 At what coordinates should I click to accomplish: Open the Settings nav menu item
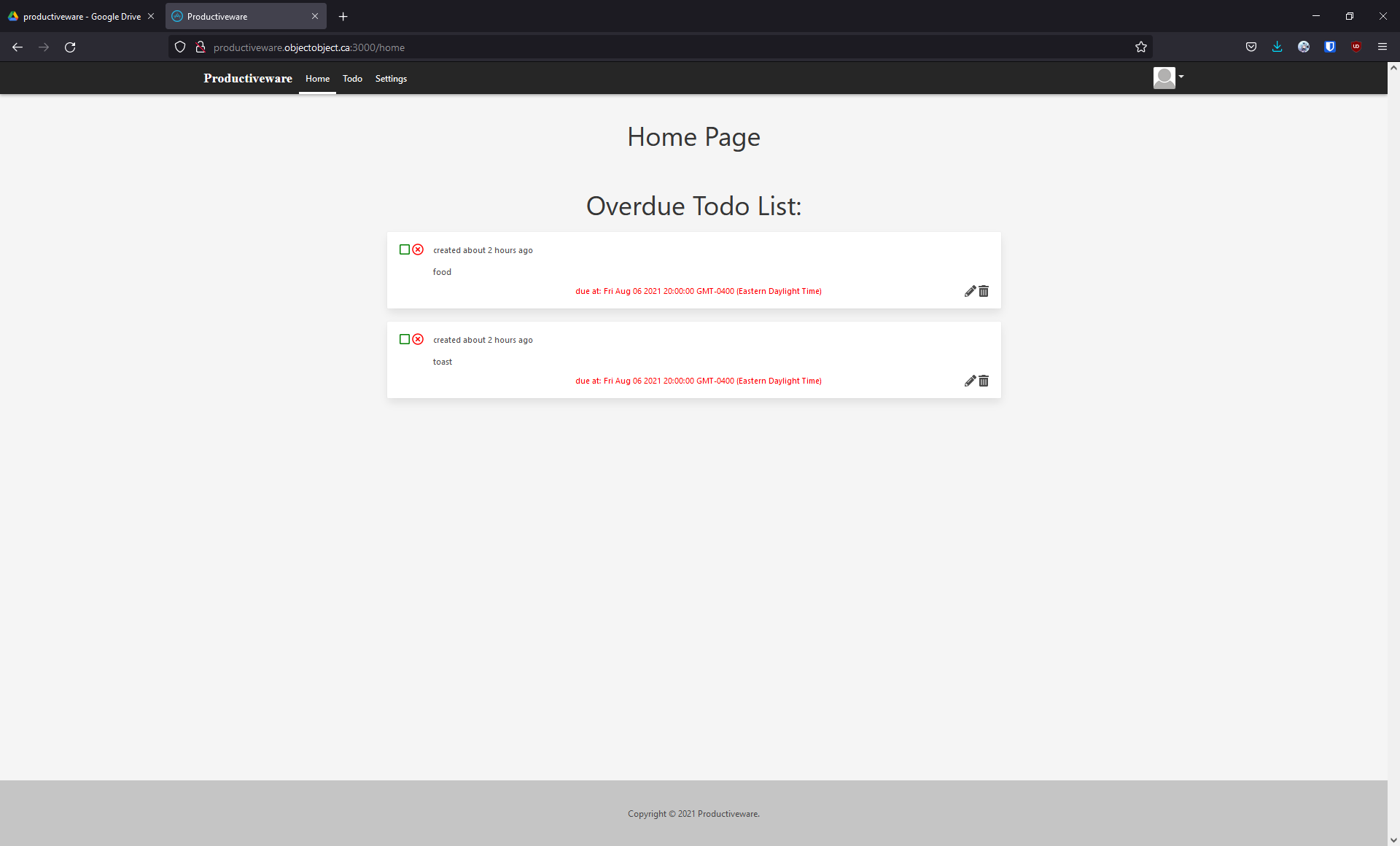point(391,79)
